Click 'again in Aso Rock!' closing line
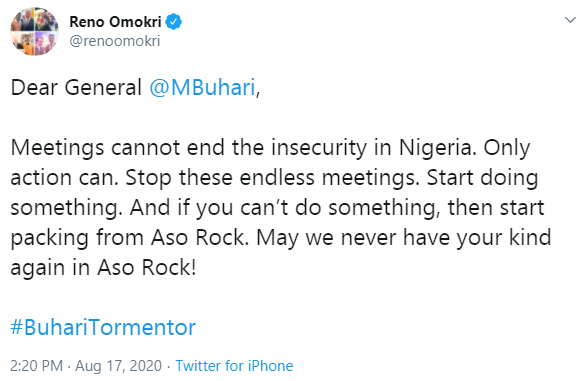Image resolution: width=579 pixels, height=381 pixels. 103,267
